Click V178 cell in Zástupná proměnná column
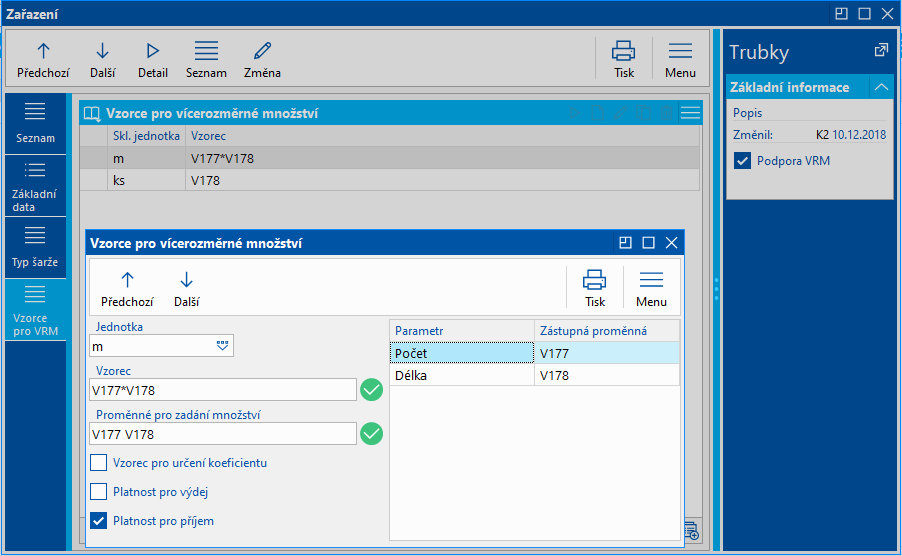902x556 pixels. (607, 375)
